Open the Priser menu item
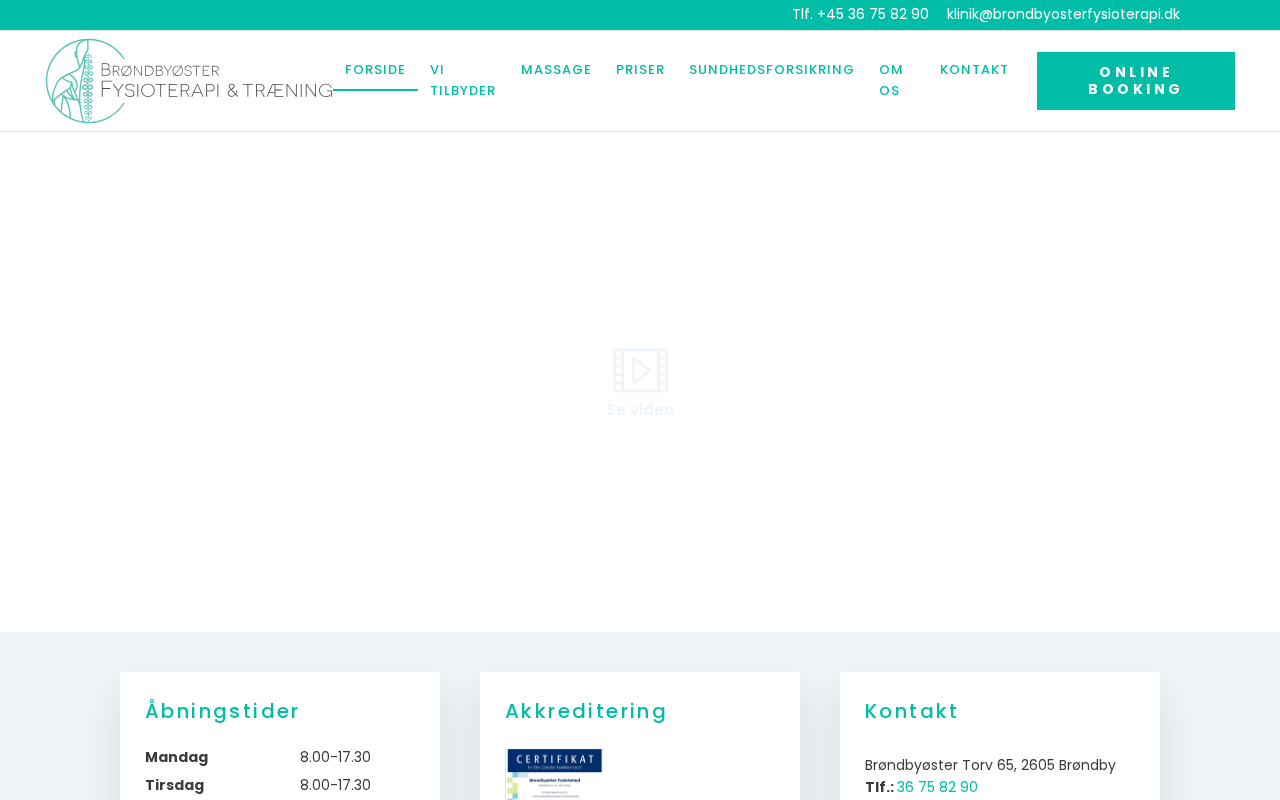This screenshot has height=800, width=1280. pos(640,70)
